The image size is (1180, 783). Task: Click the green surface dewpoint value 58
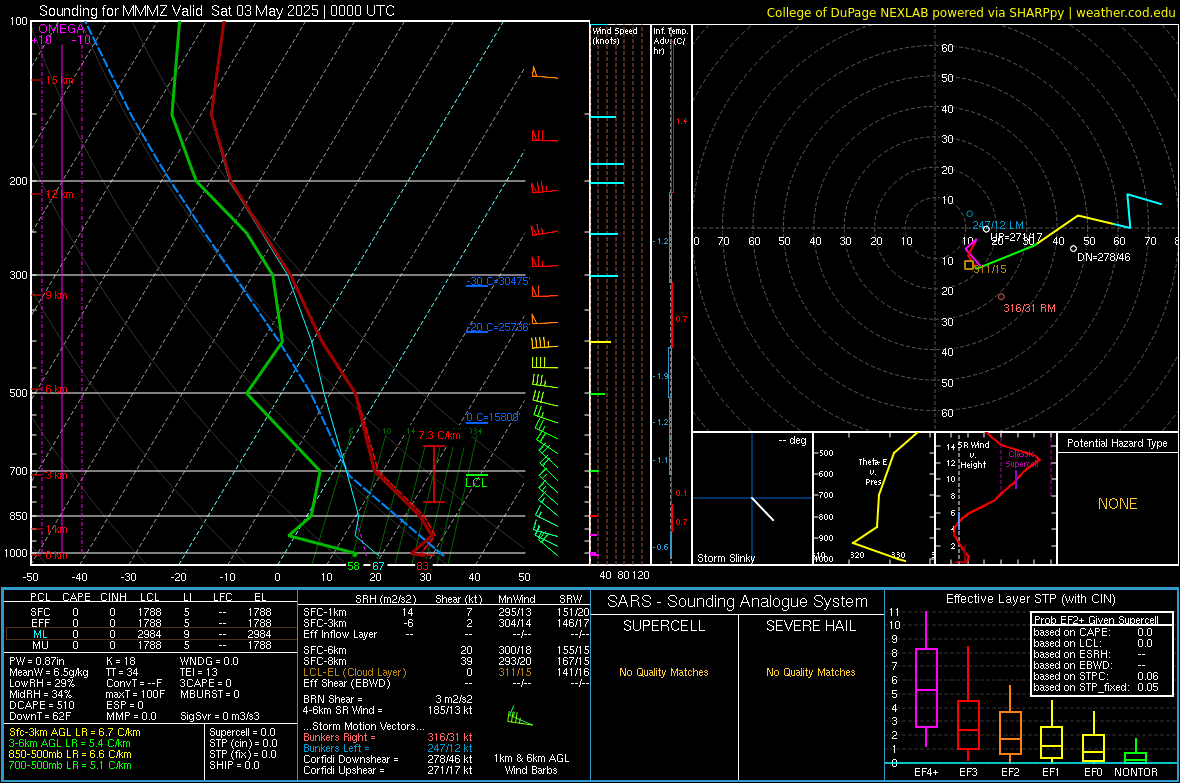tap(353, 566)
